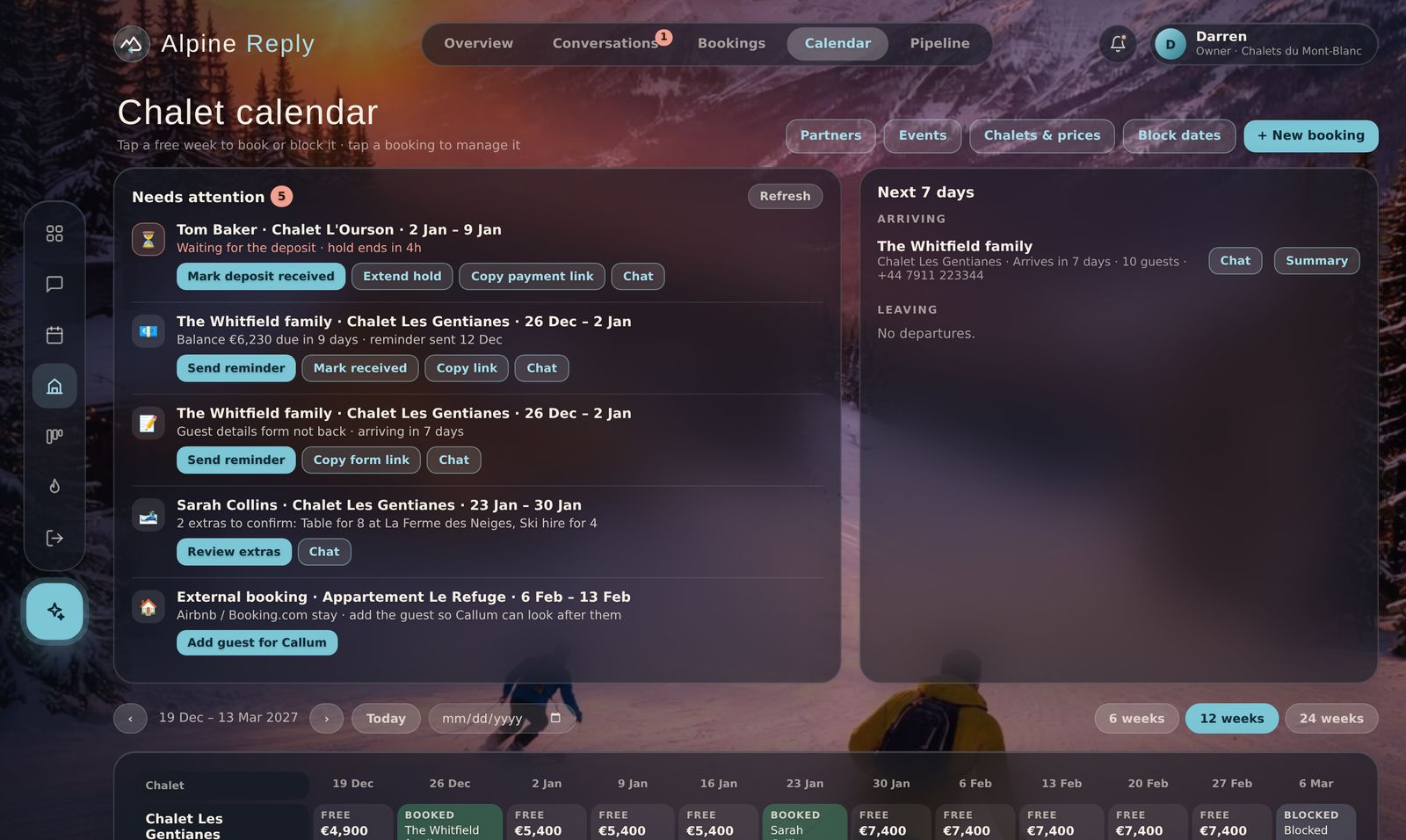The width and height of the screenshot is (1406, 840).
Task: Click the house icon beside External booking
Action: click(149, 606)
